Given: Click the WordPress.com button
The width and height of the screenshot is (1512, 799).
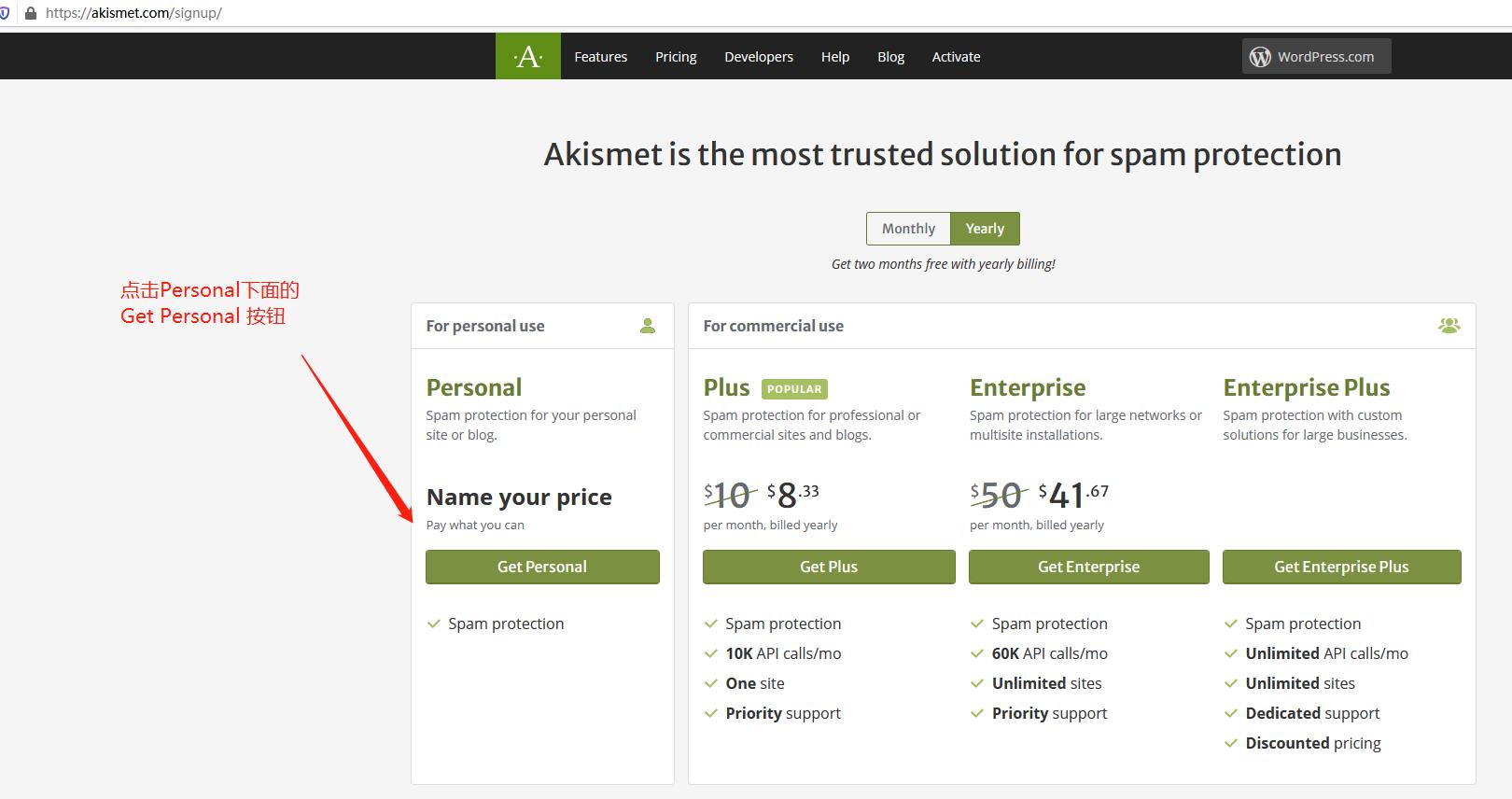Looking at the screenshot, I should (1316, 56).
